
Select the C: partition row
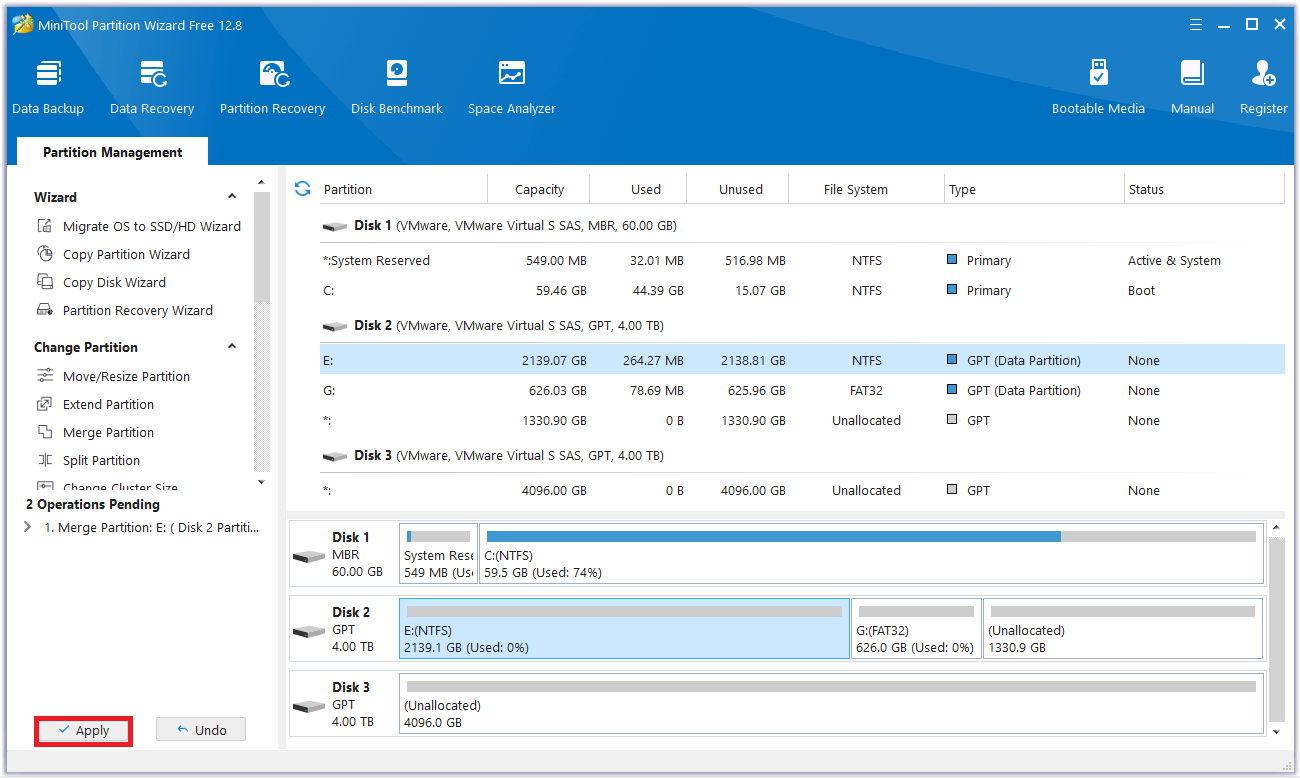click(802, 290)
